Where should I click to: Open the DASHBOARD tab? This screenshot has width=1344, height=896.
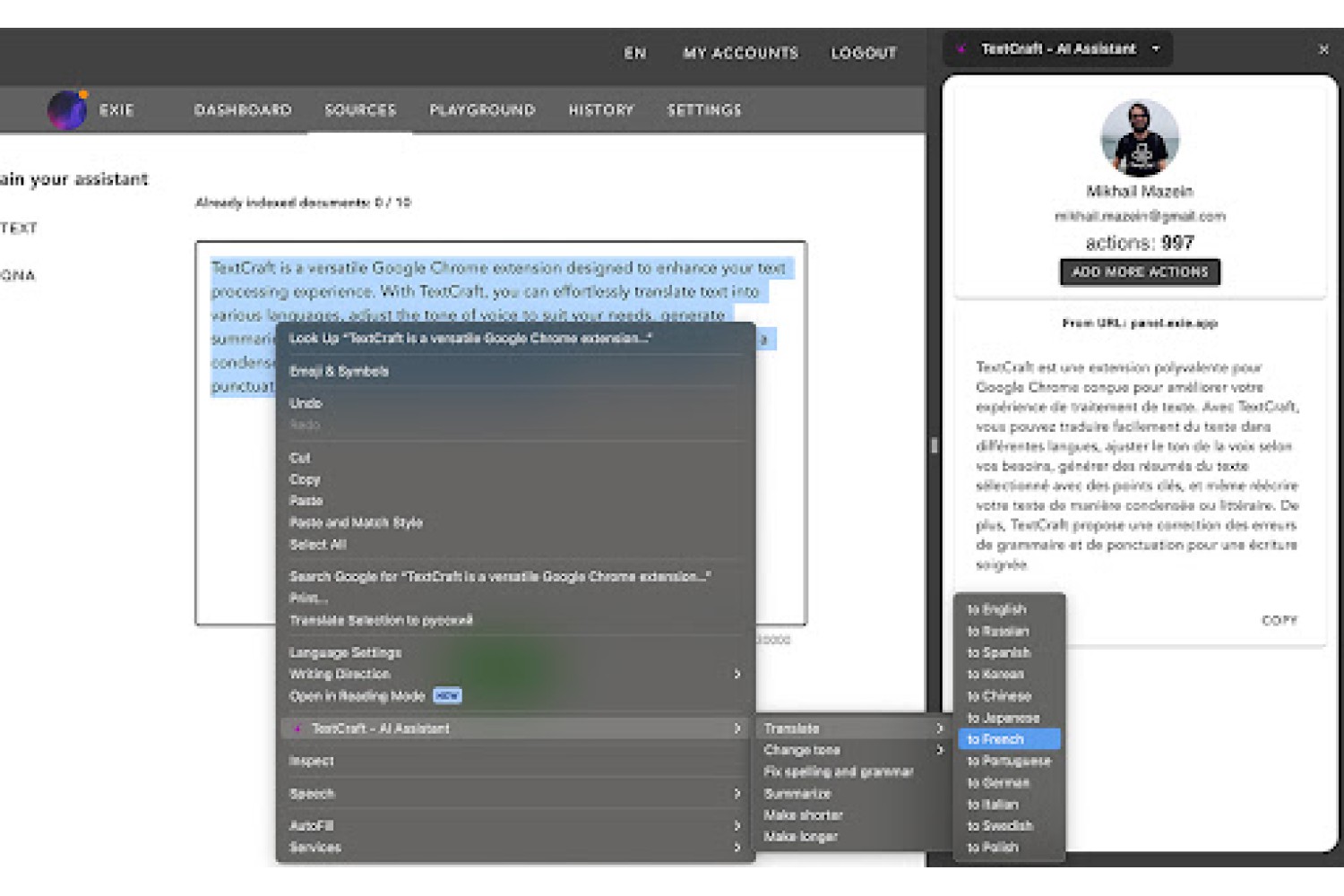(x=243, y=110)
